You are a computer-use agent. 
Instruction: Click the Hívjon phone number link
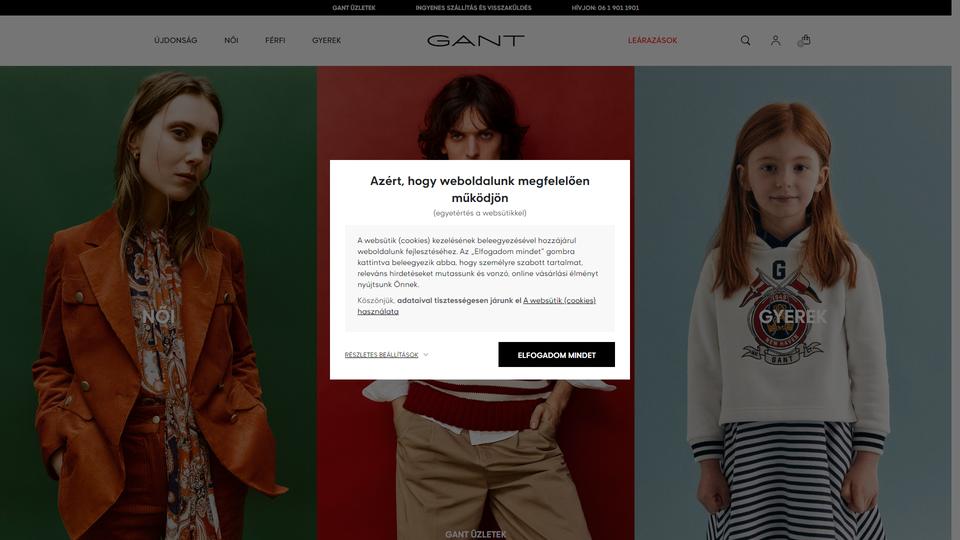tap(605, 8)
